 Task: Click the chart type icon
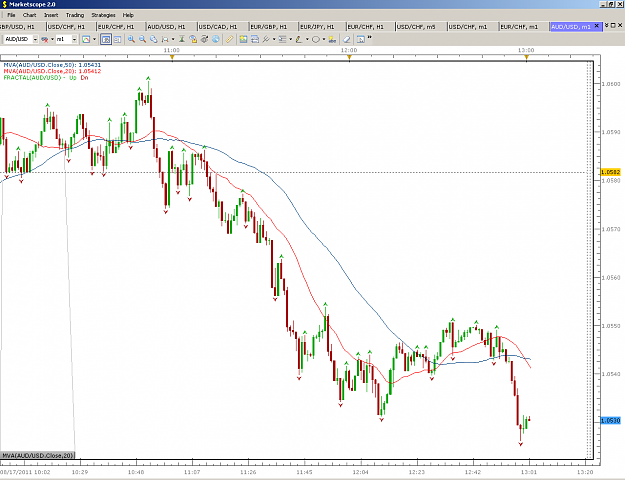pos(86,39)
